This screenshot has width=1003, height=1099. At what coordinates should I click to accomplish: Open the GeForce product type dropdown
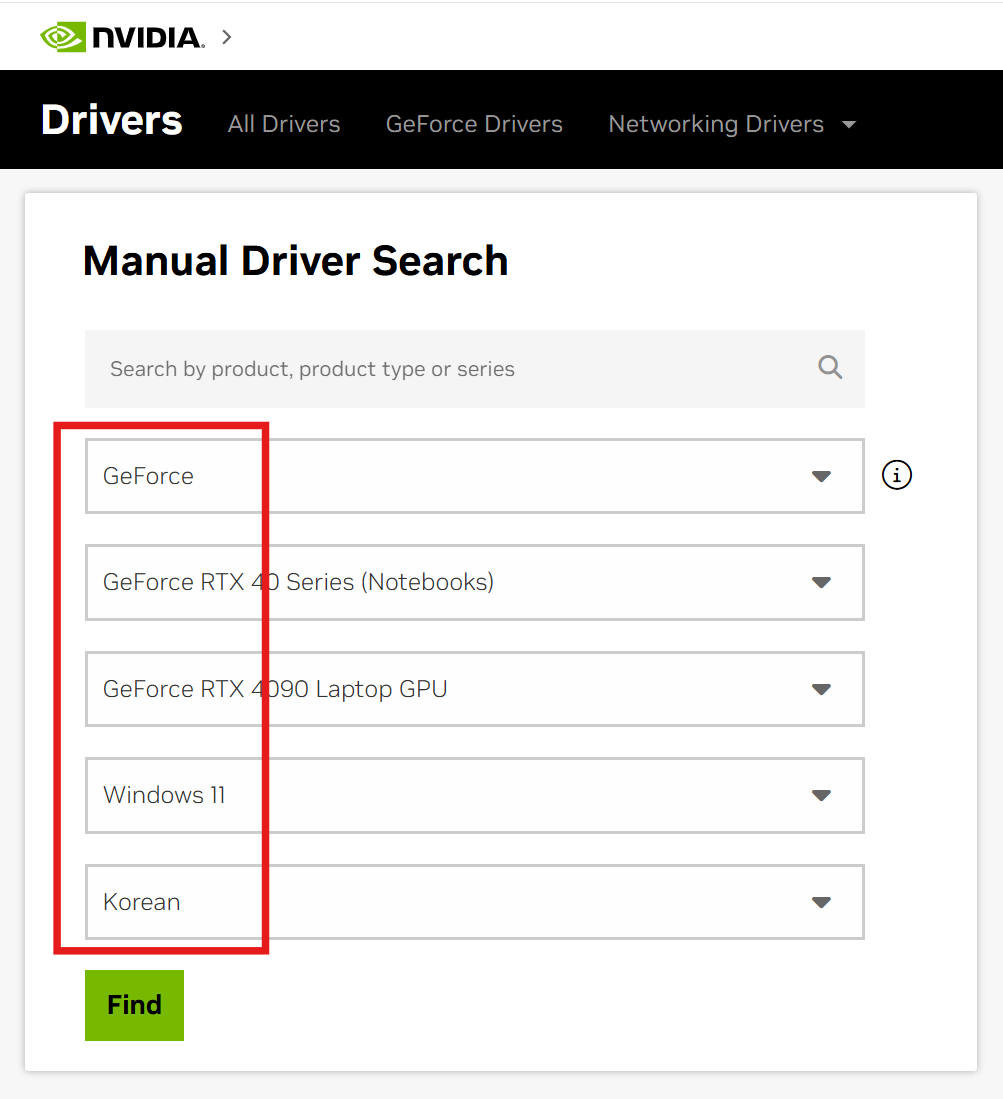475,476
